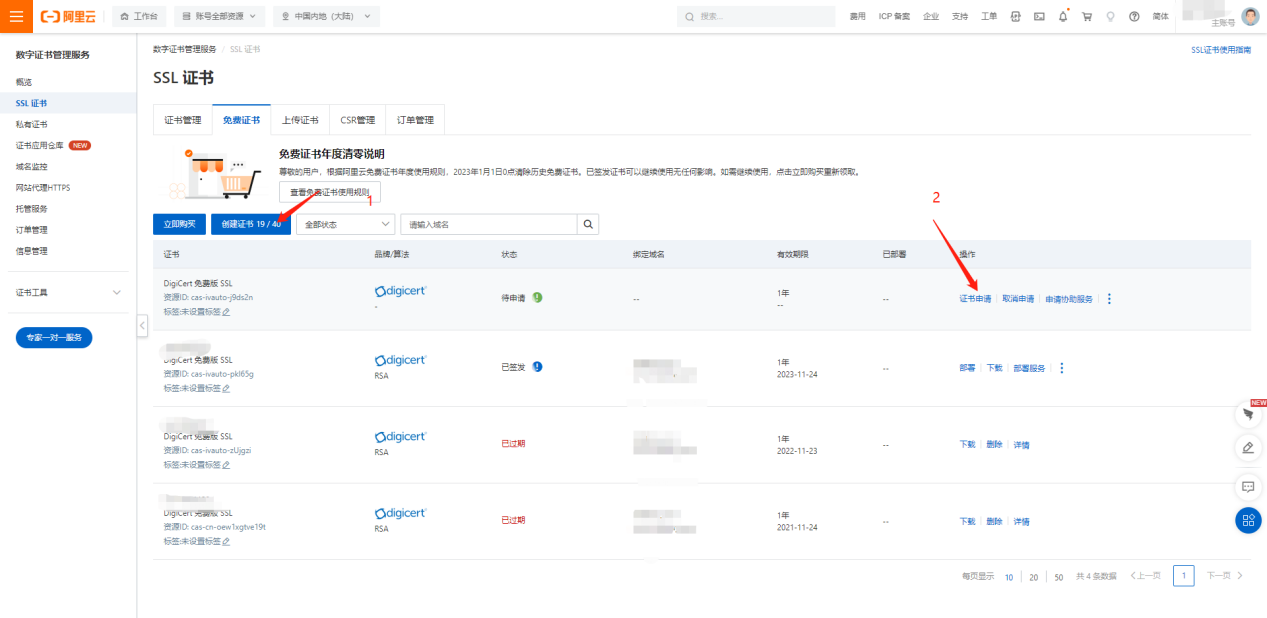1267x618 pixels.
Task: Click the cube tool icon after 工单
Action: pyautogui.click(x=1016, y=17)
